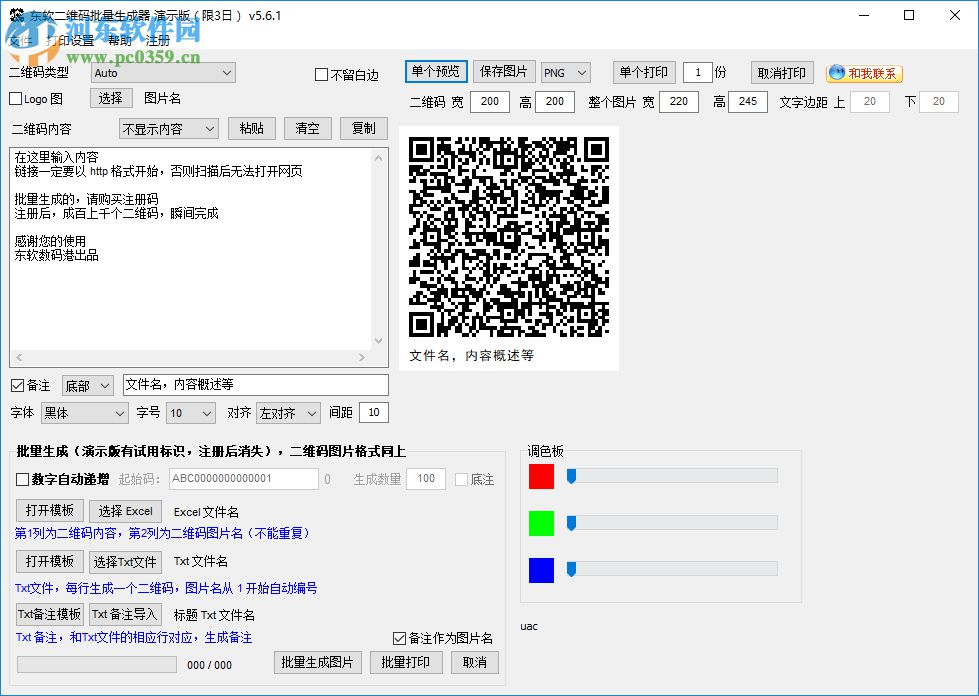The width and height of the screenshot is (979, 696).
Task: Import annotations with Txt备注导入
Action: pyautogui.click(x=125, y=614)
